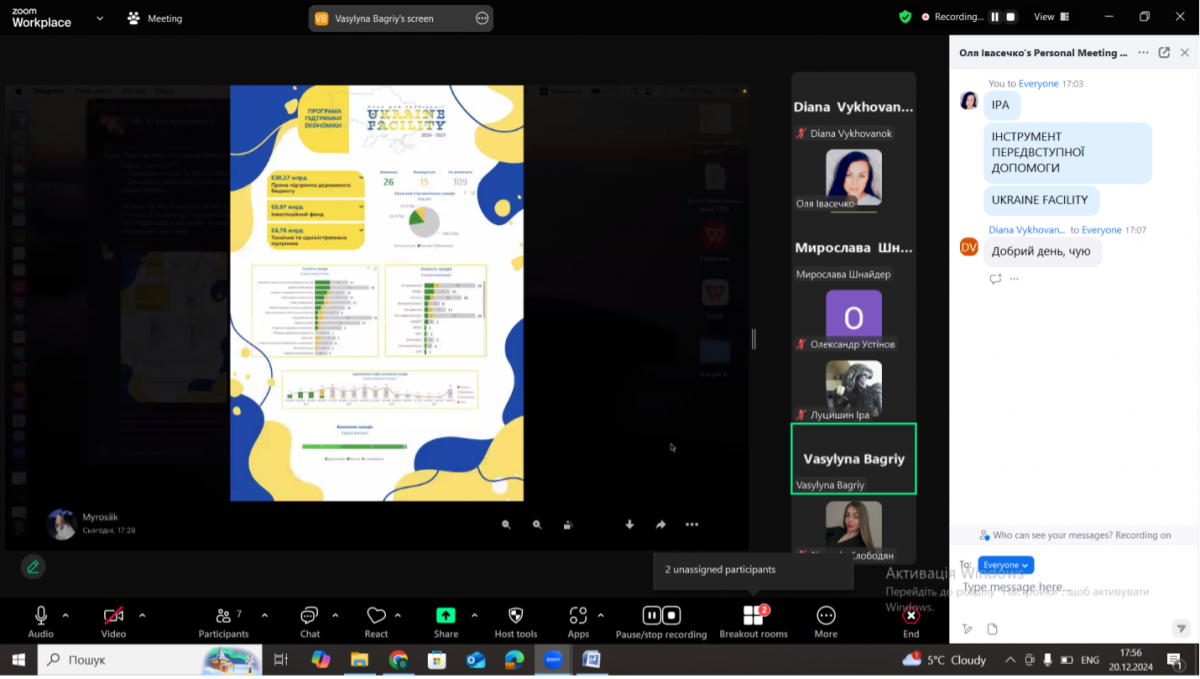Open screen share options ellipsis button
This screenshot has height=679, width=1200.
pos(482,18)
